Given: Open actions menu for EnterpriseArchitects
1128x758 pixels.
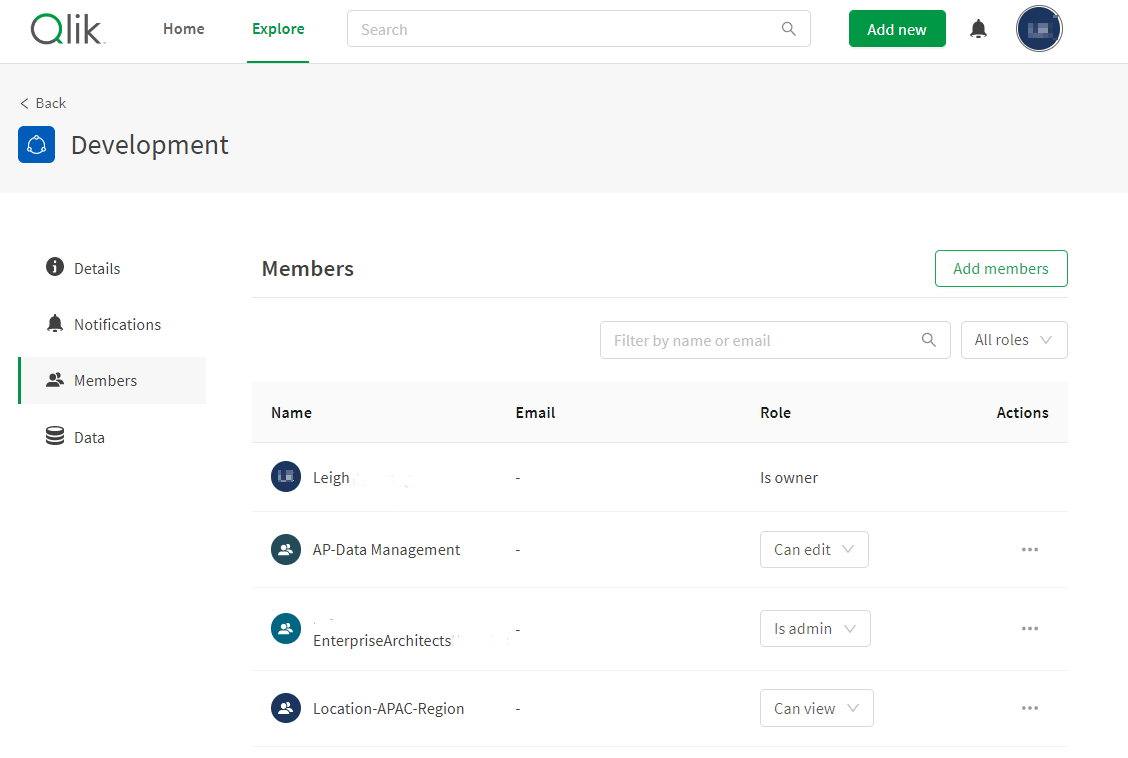Looking at the screenshot, I should 1029,629.
